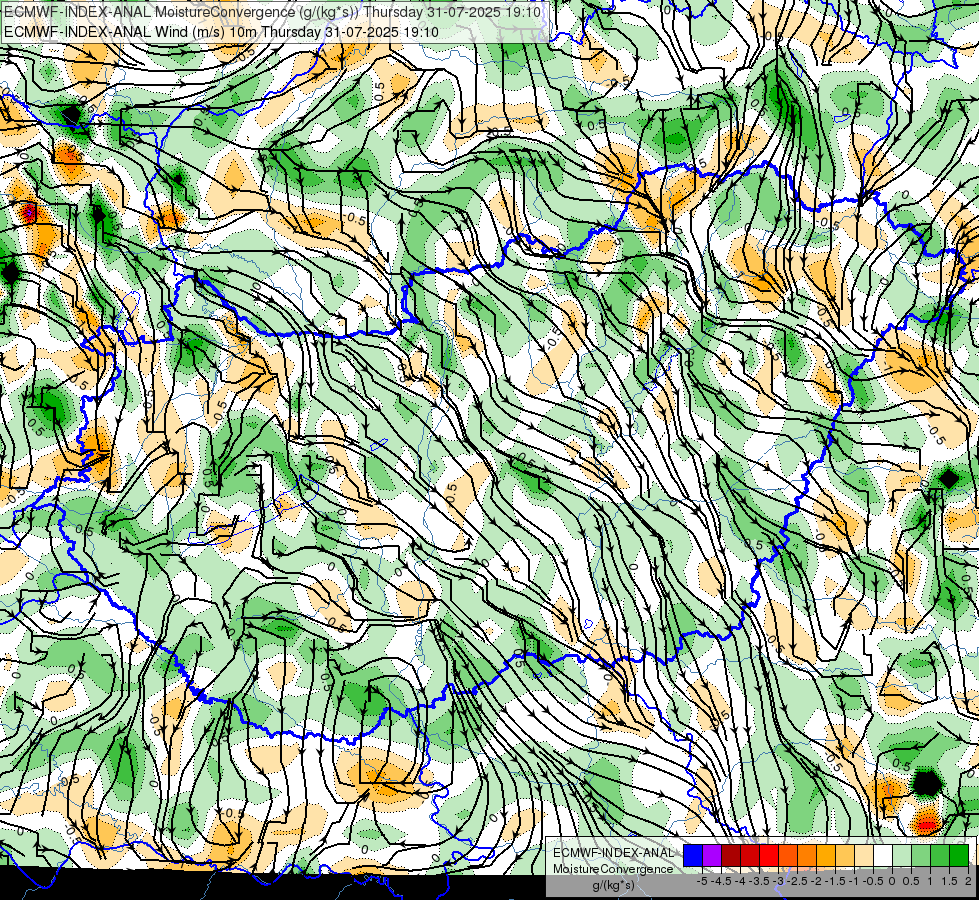Image resolution: width=979 pixels, height=900 pixels.
Task: Click the -2 tick label on legend scale
Action: pyautogui.click(x=817, y=881)
